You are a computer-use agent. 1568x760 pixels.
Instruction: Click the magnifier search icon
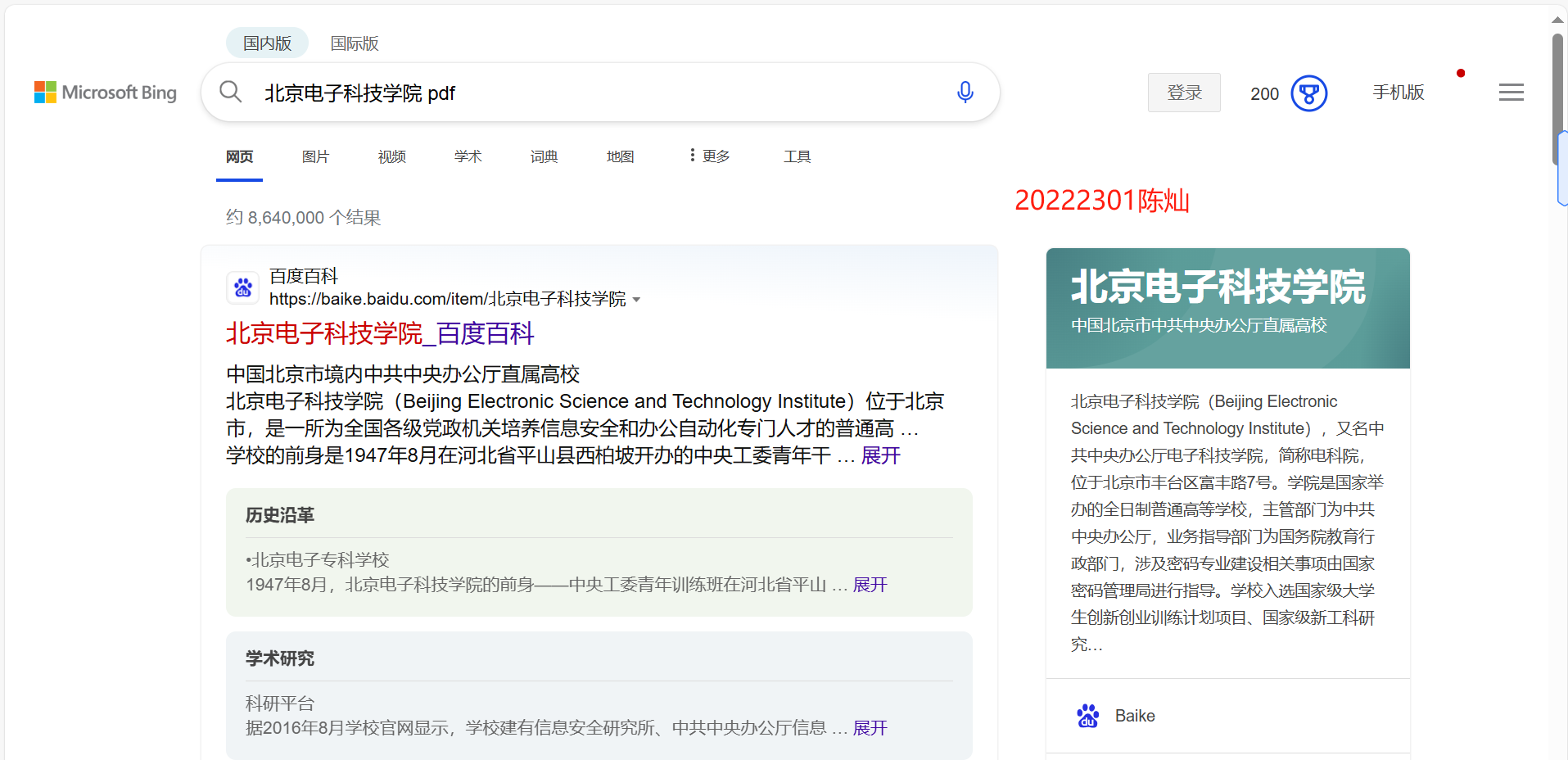[231, 92]
